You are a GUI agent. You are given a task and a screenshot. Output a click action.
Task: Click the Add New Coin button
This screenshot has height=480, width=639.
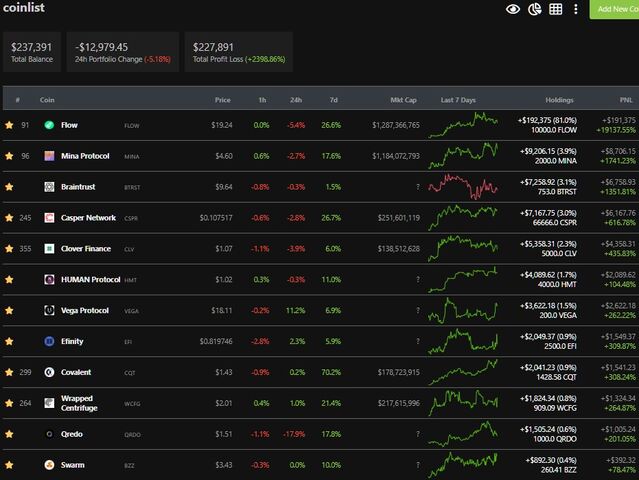615,9
